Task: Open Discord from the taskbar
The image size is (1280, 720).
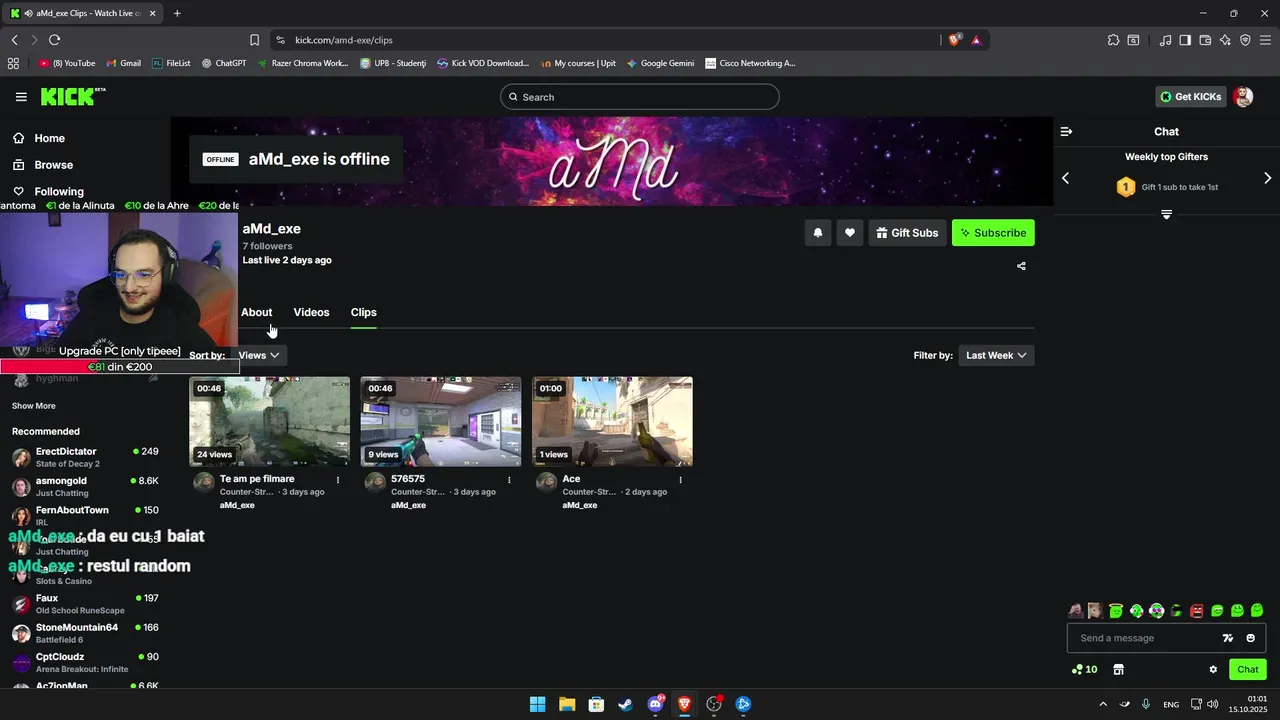Action: 655,704
